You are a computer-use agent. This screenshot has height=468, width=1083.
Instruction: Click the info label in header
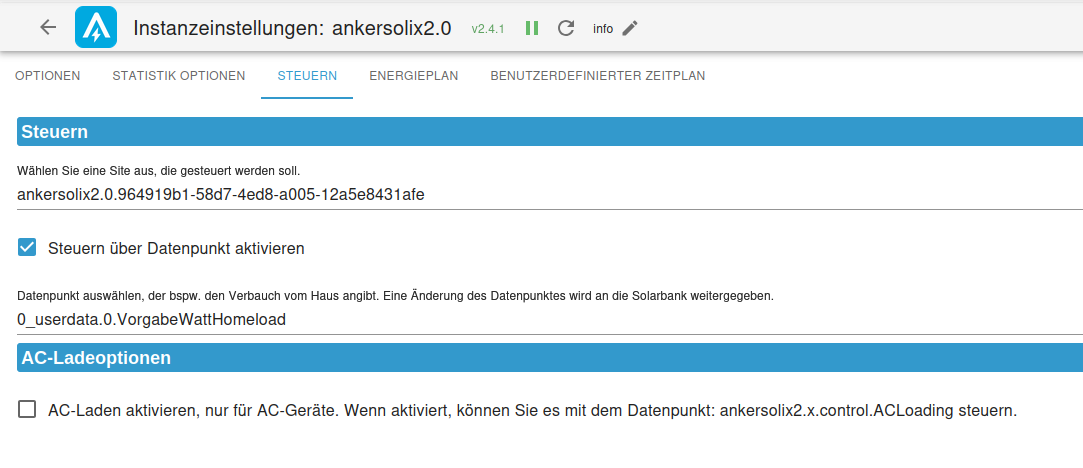tap(603, 29)
